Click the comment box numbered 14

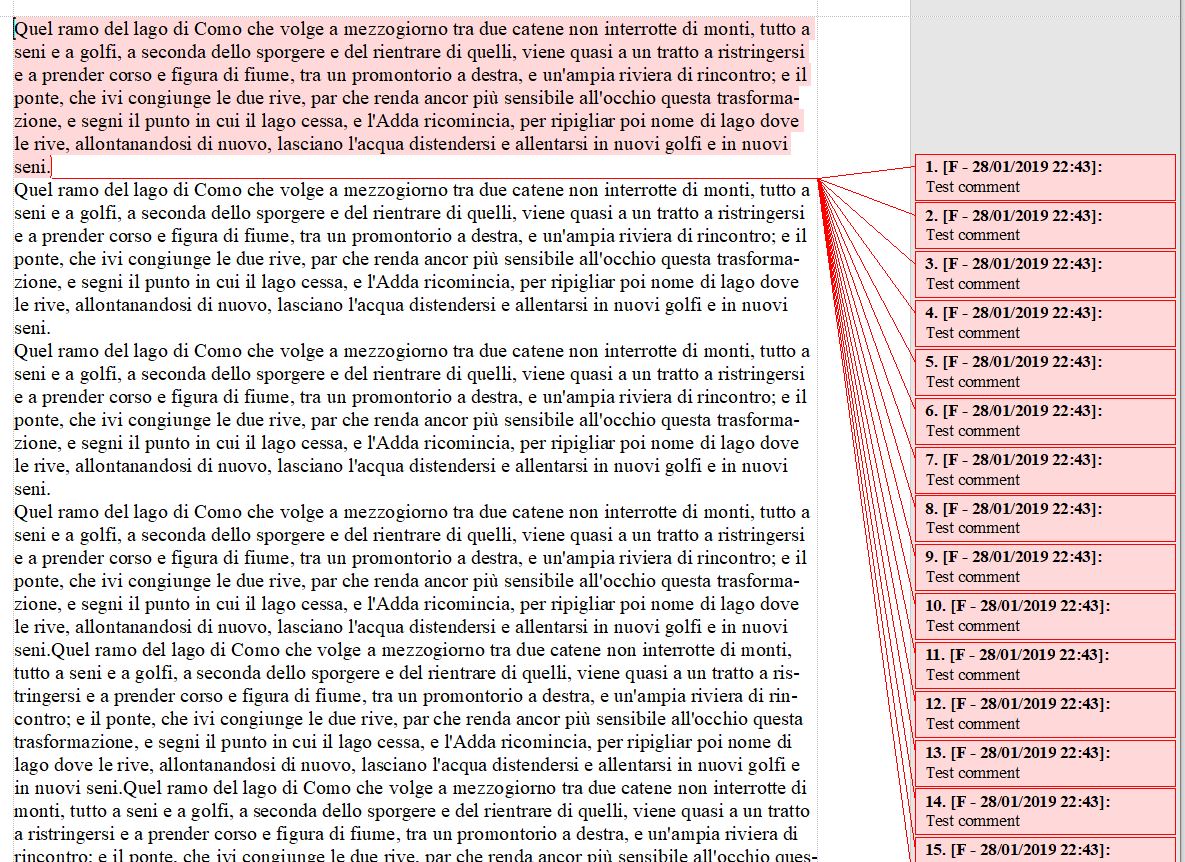point(1045,811)
